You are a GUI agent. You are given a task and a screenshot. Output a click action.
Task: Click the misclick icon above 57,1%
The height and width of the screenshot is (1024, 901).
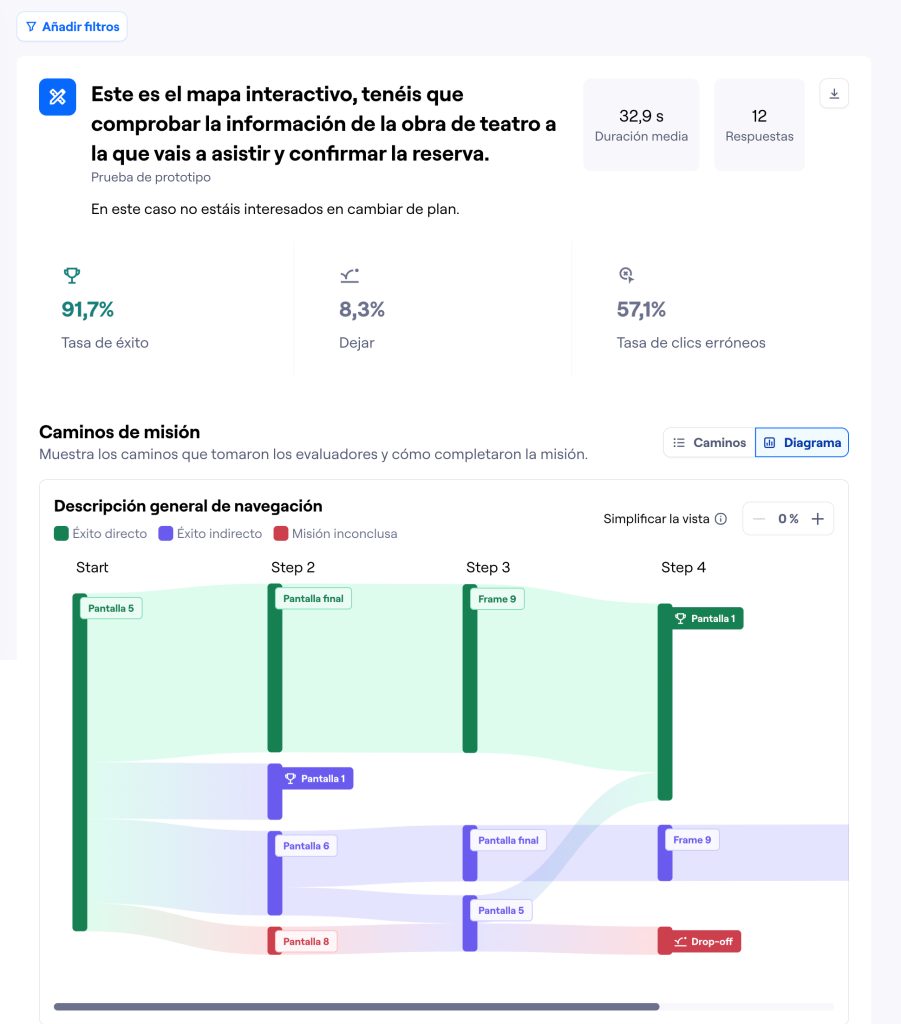[627, 275]
